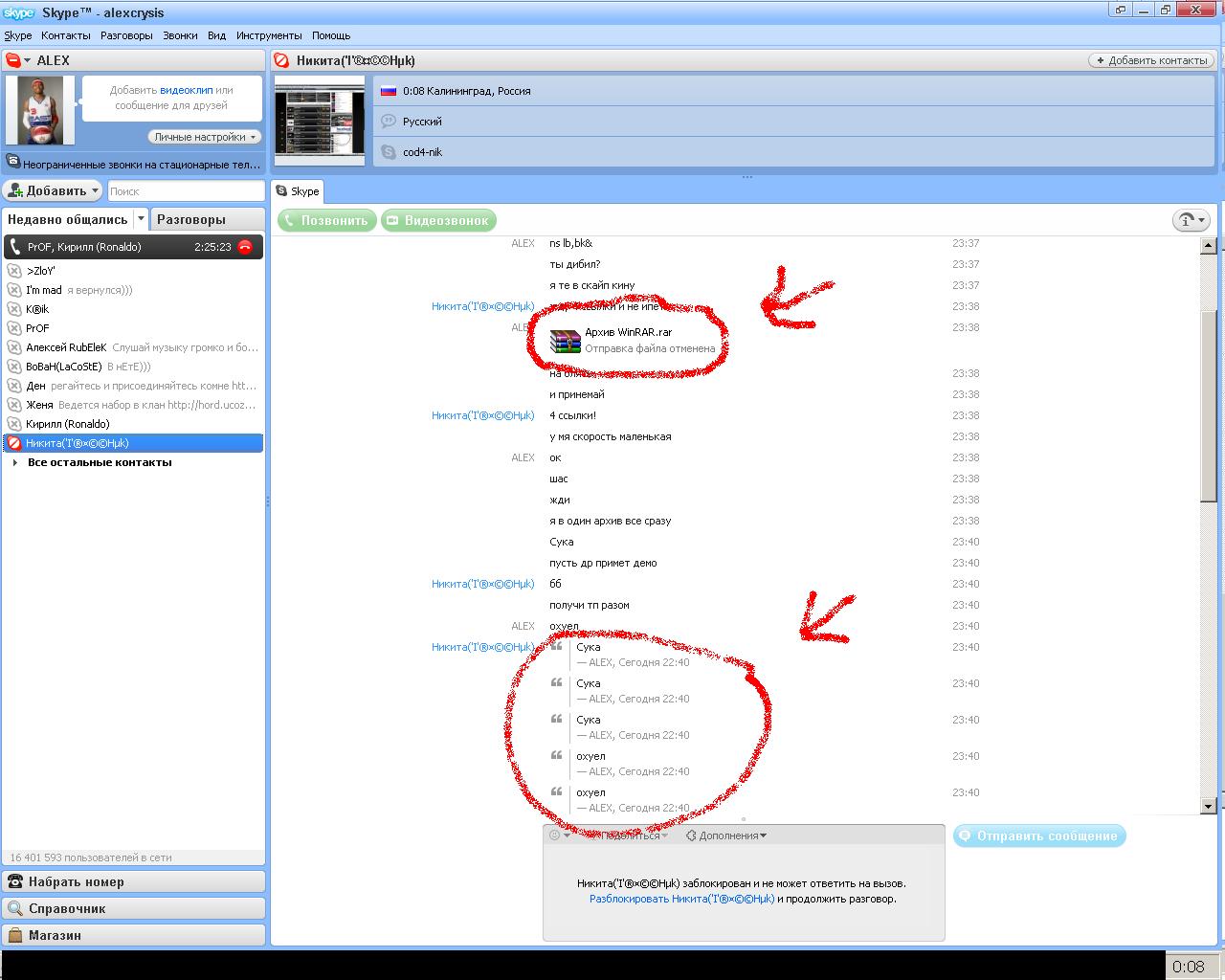This screenshot has width=1225, height=980.
Task: End the call with PrOF, Кирилл (Ronaldo)
Action: tap(245, 247)
